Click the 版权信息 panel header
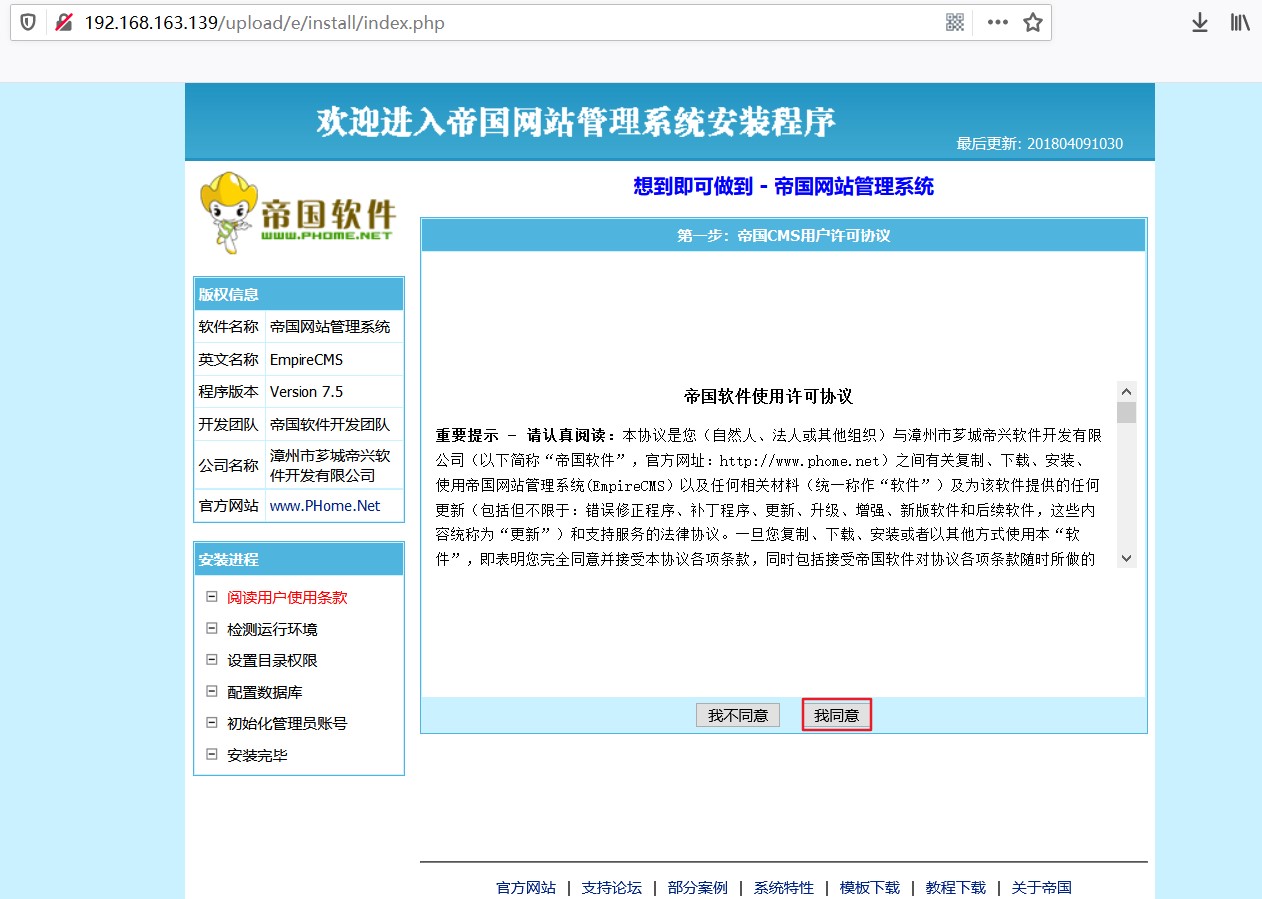The width and height of the screenshot is (1262, 899). pyautogui.click(x=299, y=294)
